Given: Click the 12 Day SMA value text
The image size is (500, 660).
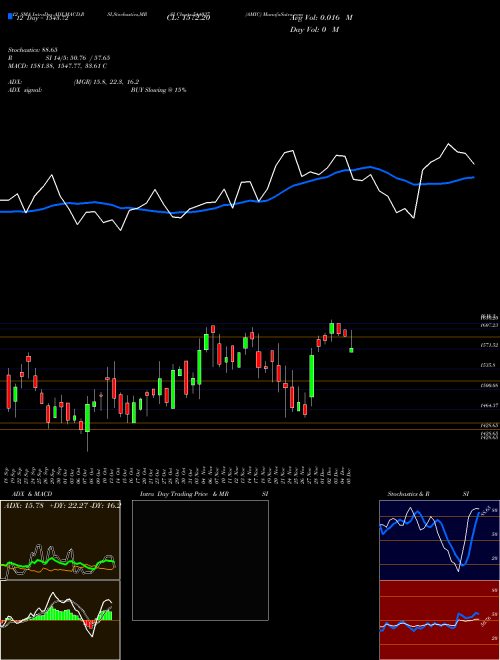Looking at the screenshot, I should click(42, 18).
